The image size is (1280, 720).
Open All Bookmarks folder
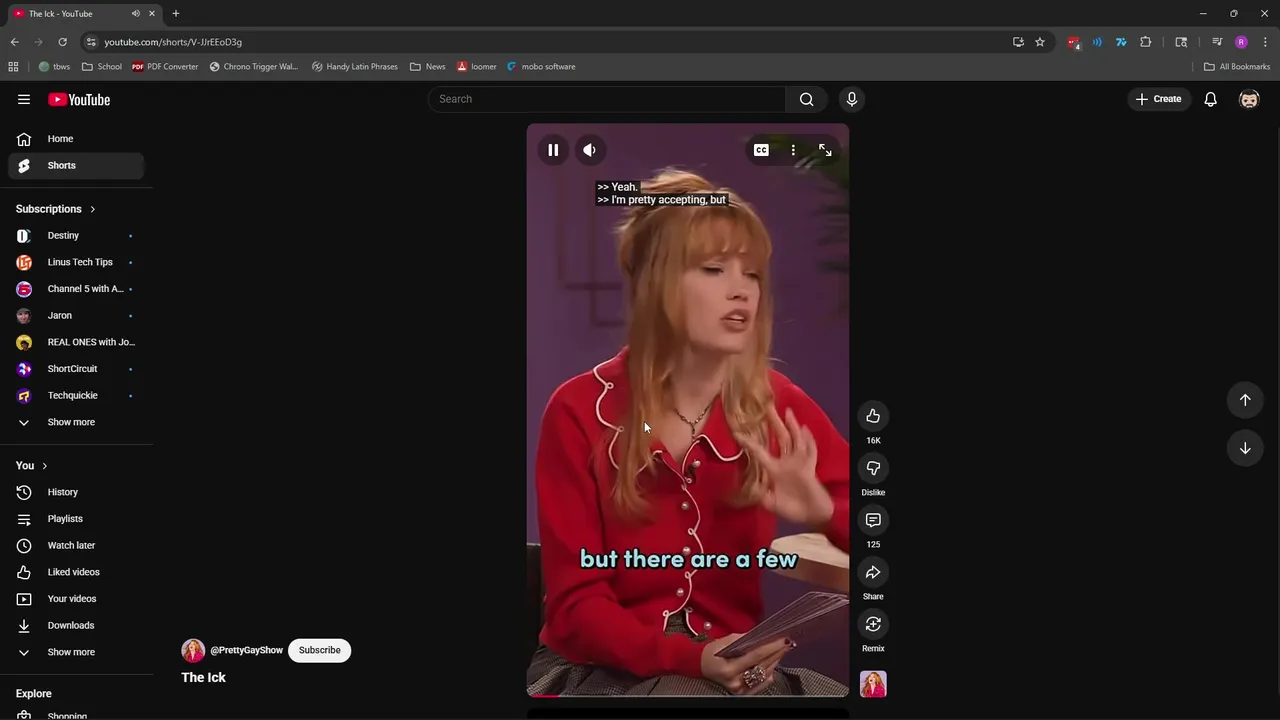pyautogui.click(x=1237, y=66)
